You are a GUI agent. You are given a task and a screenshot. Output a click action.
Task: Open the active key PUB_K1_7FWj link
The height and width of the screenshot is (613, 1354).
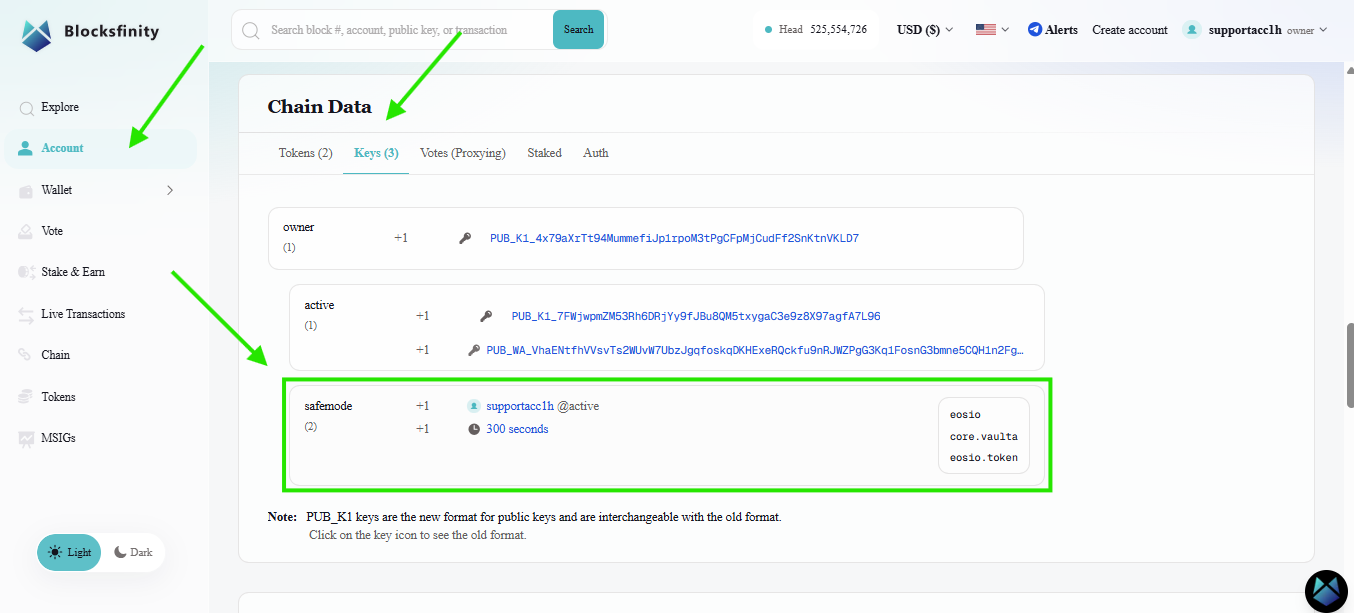696,316
